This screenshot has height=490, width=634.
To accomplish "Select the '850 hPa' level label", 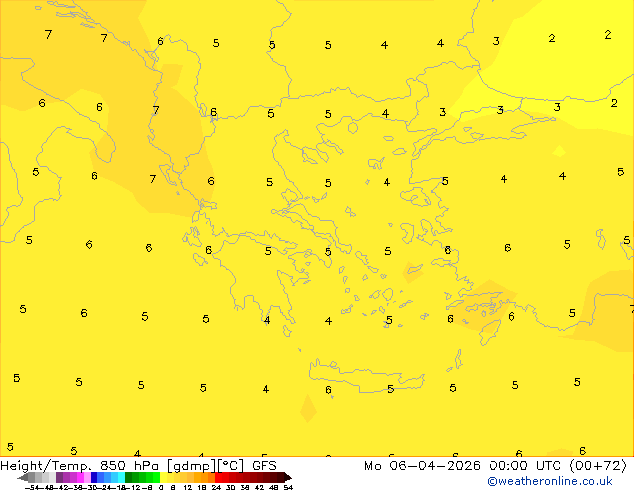I will 129,466.
